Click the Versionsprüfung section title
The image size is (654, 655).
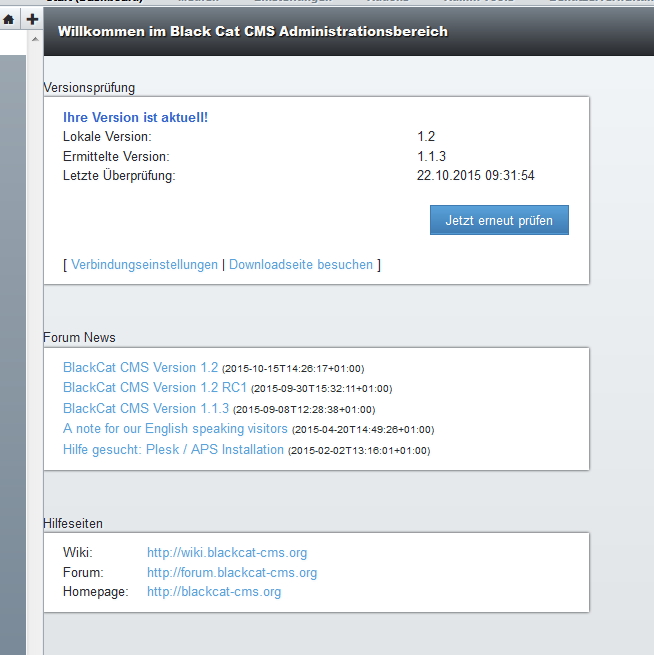[x=89, y=88]
